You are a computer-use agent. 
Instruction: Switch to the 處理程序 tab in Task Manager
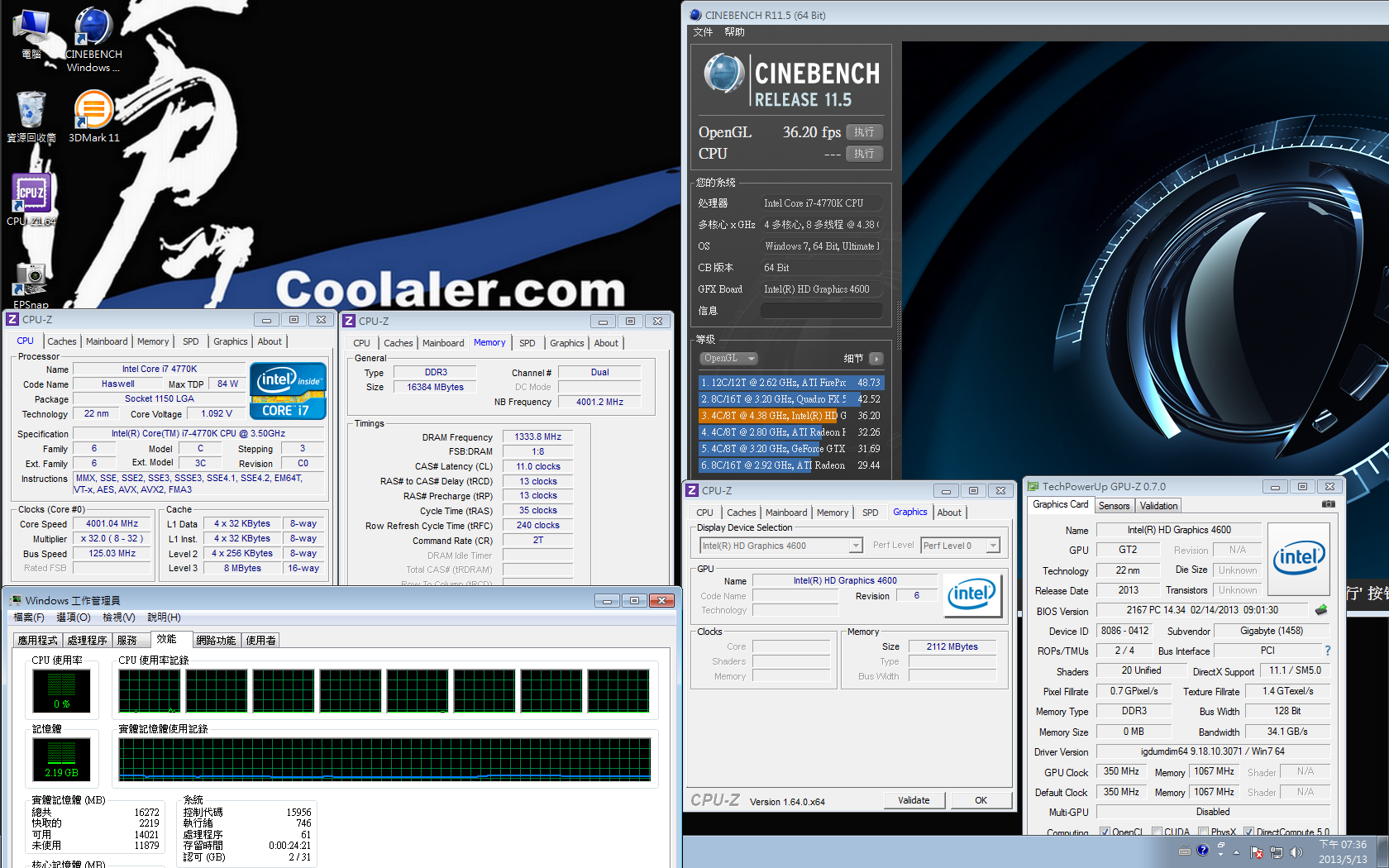(x=87, y=641)
